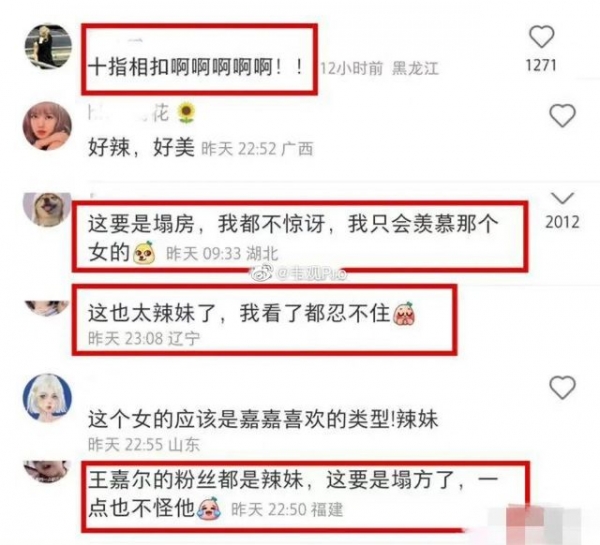The width and height of the screenshot is (600, 545).
Task: Tap the 昨天 22:55 山东 timestamp
Action: pos(144,444)
